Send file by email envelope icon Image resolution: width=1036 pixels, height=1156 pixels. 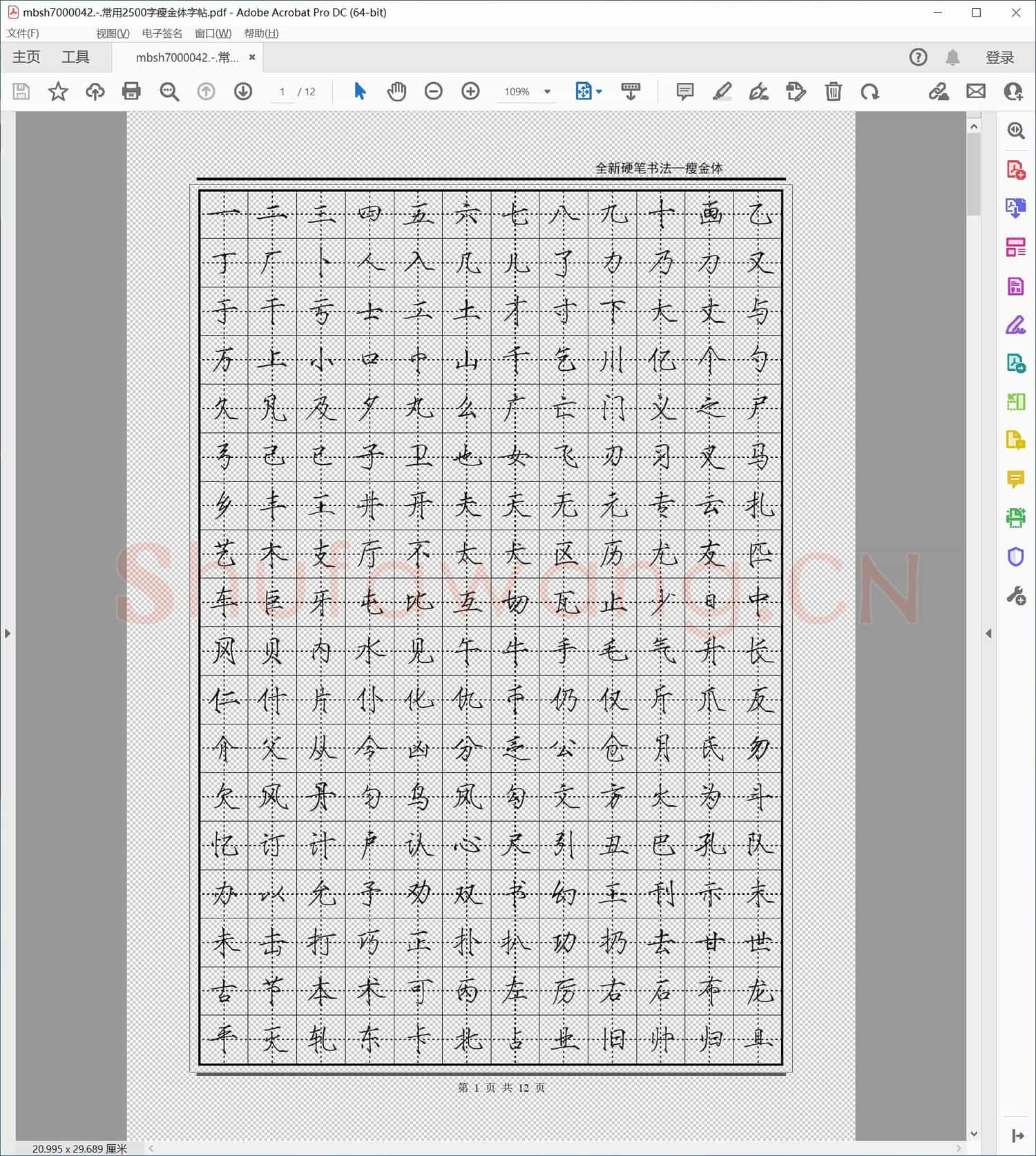976,91
